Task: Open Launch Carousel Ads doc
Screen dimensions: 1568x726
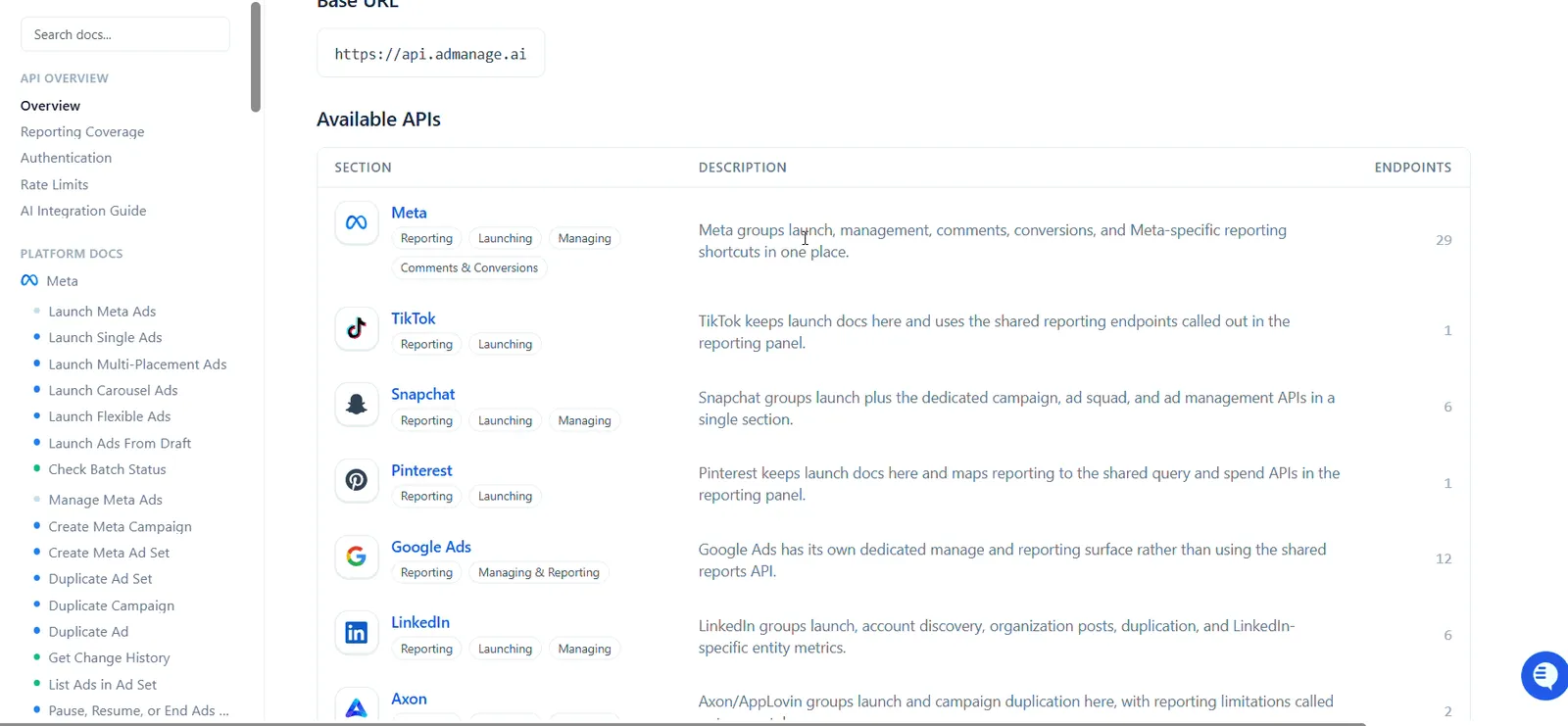Action: coord(113,390)
